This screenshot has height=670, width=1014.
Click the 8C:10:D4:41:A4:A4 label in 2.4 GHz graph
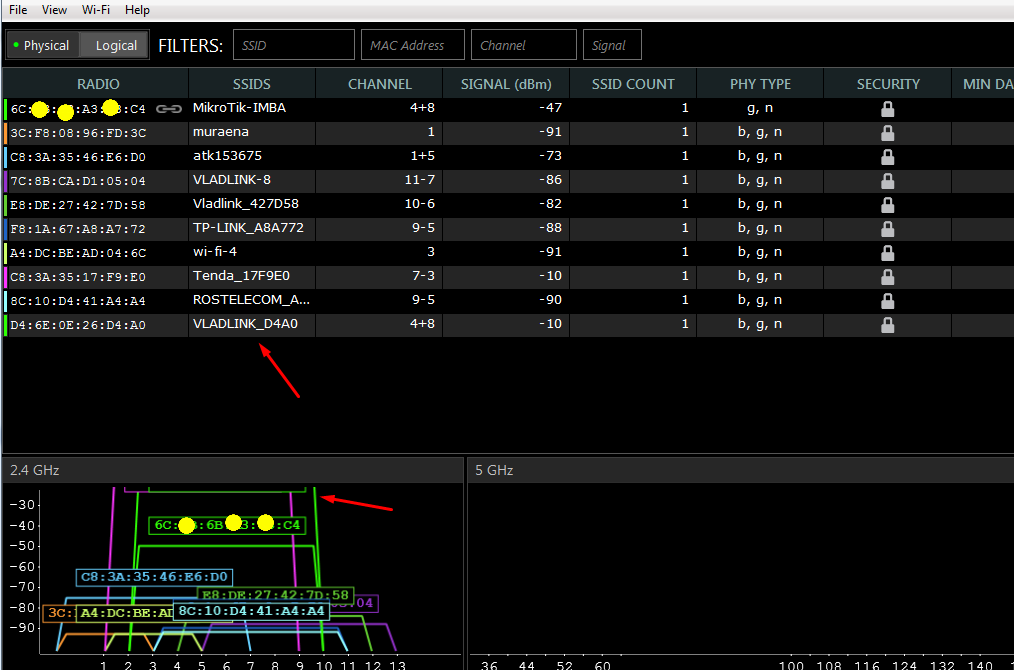click(x=252, y=611)
